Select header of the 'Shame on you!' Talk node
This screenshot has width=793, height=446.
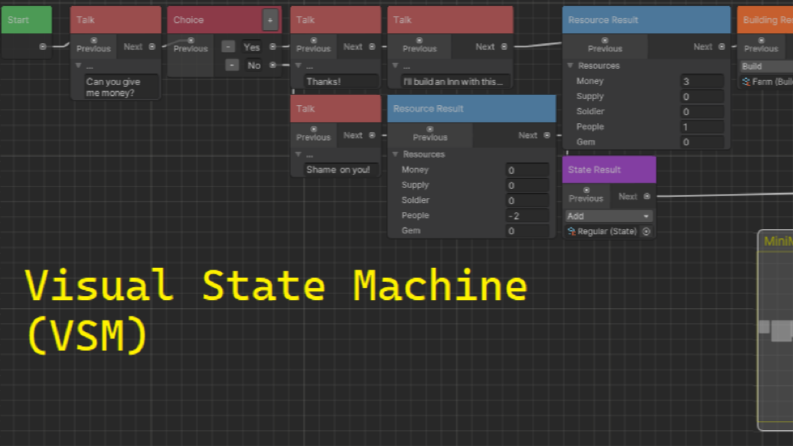pos(335,109)
